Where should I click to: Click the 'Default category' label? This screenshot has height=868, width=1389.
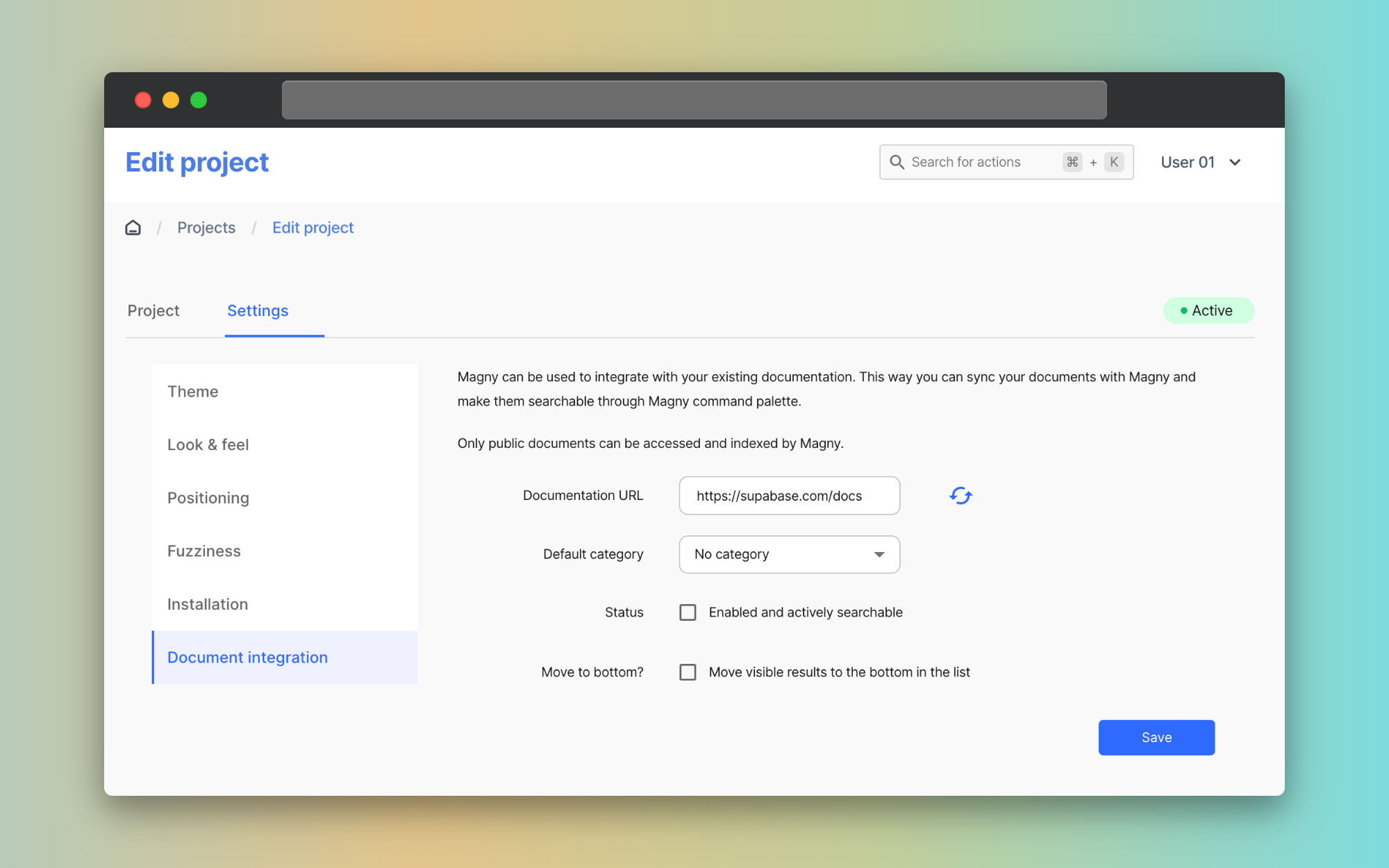593,554
